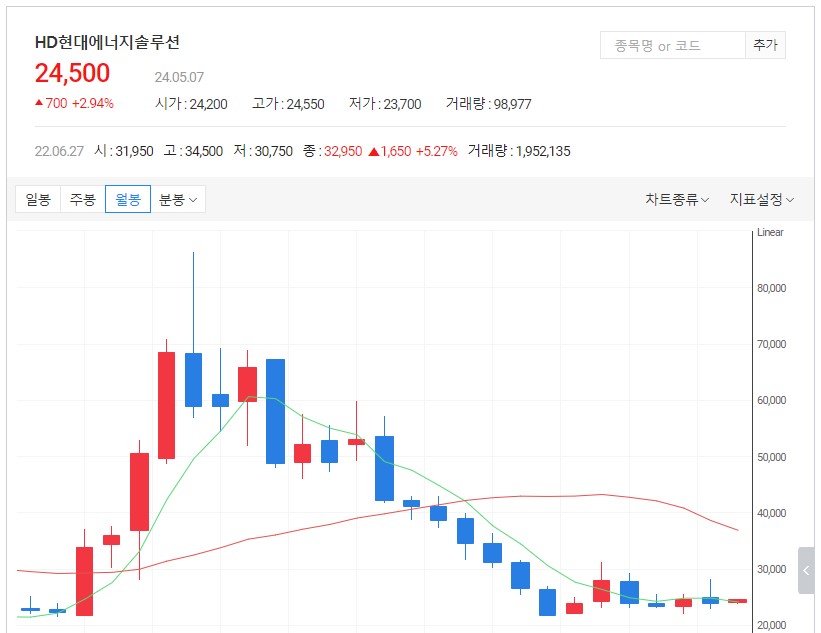
Task: Click the 거래량 volume value 98,977
Action: [x=512, y=104]
